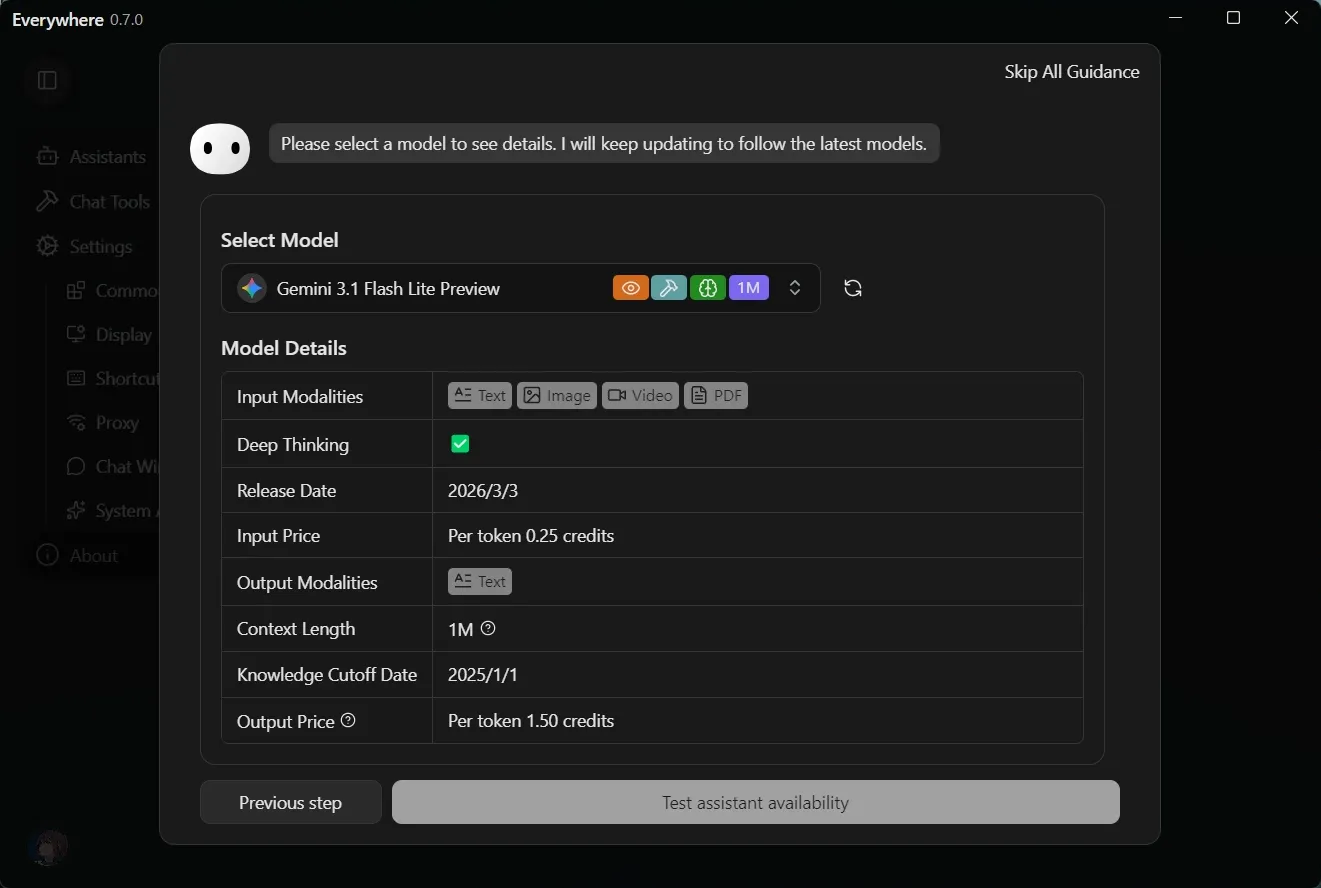Click the "Output Price" row label

coord(286,721)
